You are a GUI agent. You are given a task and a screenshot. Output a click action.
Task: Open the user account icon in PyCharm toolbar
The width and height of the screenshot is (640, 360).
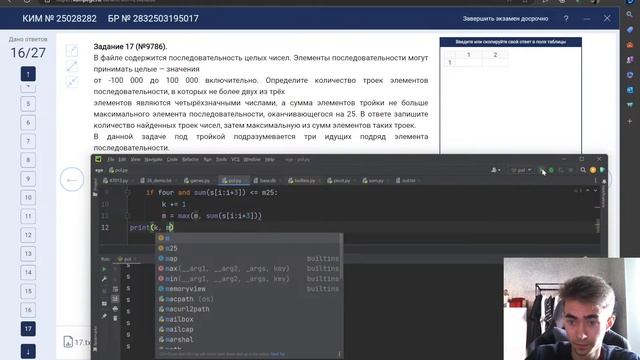pos(495,170)
